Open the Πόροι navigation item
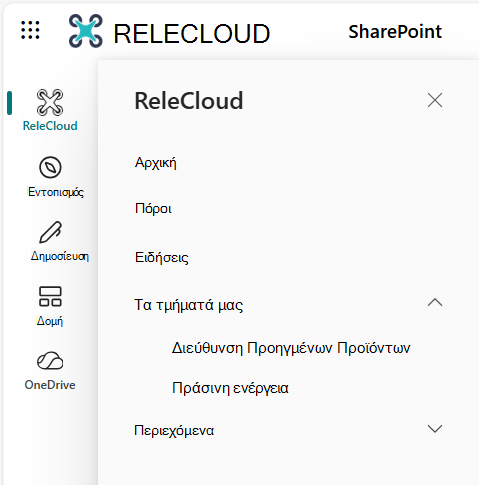479x485 pixels. [153, 209]
